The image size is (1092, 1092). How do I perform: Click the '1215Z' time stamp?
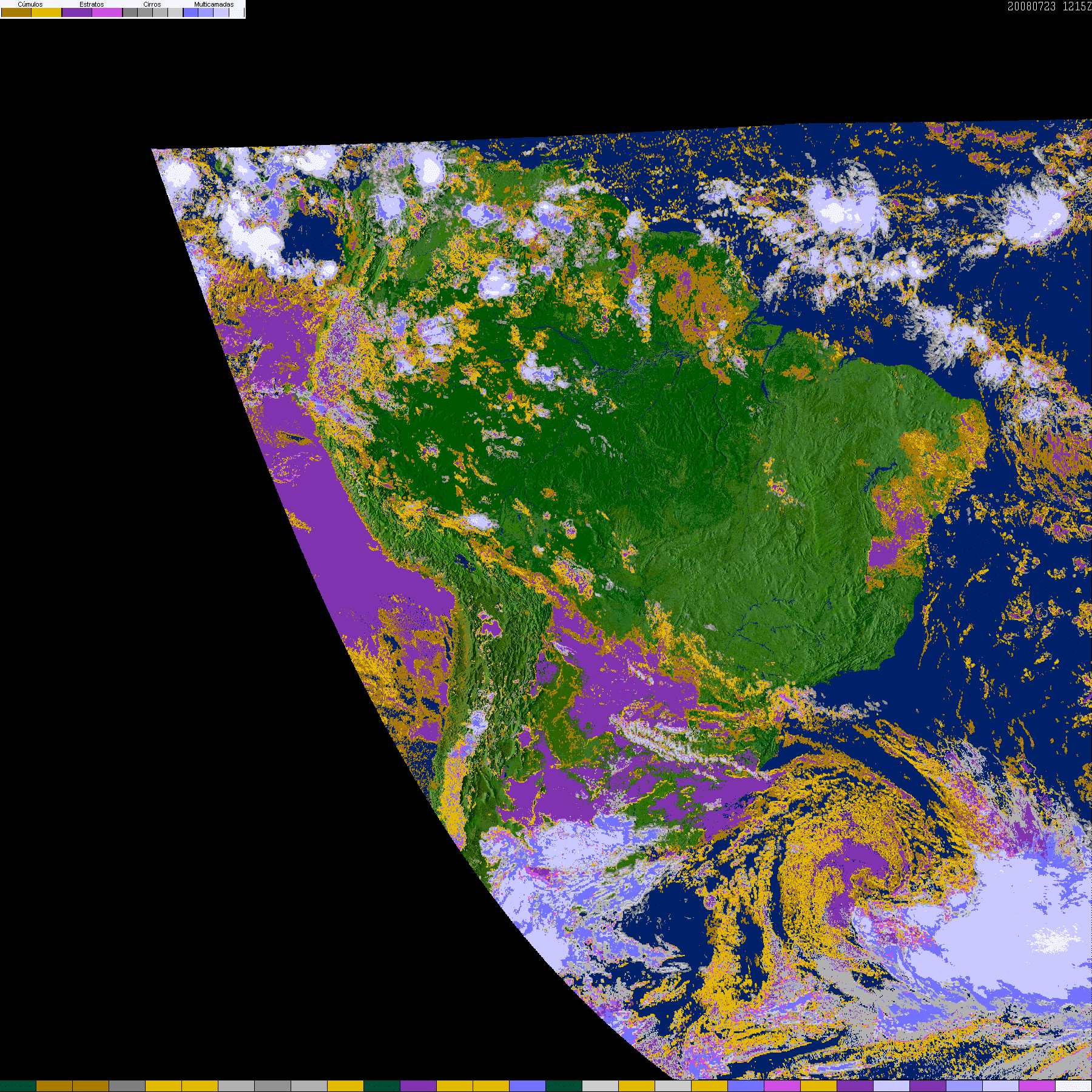click(x=1077, y=6)
